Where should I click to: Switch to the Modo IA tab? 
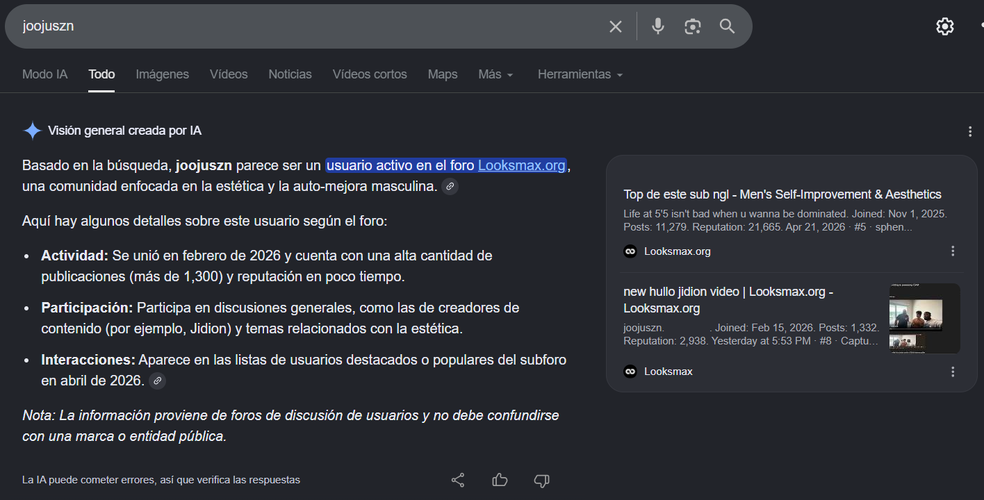click(x=45, y=74)
